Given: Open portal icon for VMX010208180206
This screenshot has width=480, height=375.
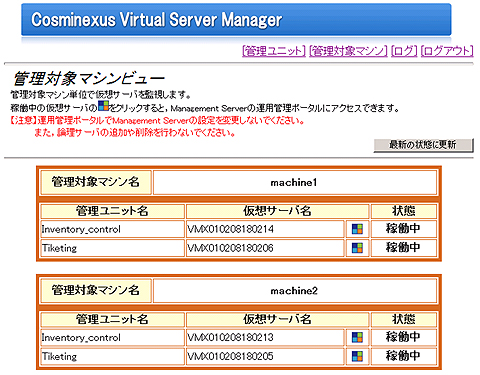Looking at the screenshot, I should coord(357,248).
